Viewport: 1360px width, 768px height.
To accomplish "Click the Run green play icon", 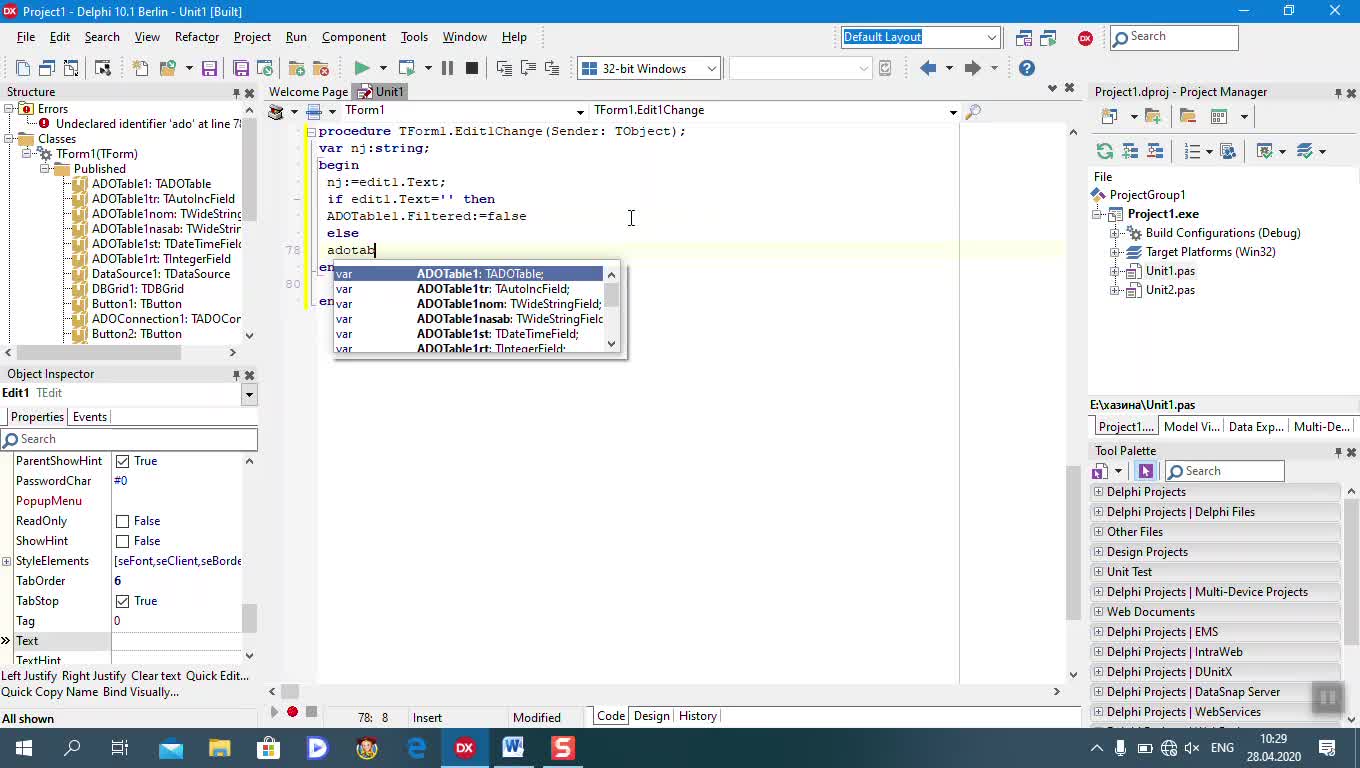I will pyautogui.click(x=362, y=68).
